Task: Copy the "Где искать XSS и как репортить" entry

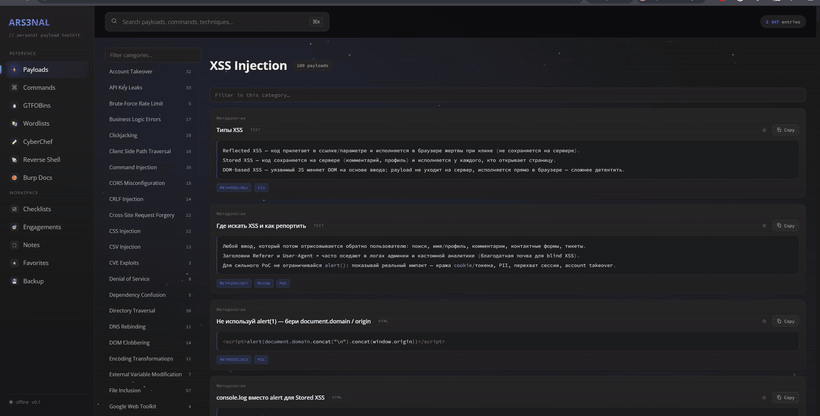Action: click(785, 226)
